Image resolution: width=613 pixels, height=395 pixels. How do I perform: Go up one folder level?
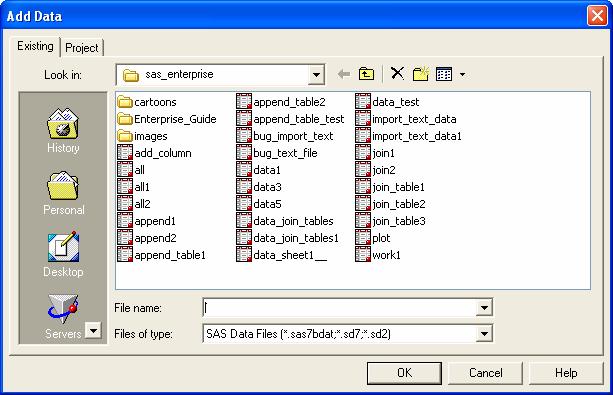(x=366, y=74)
